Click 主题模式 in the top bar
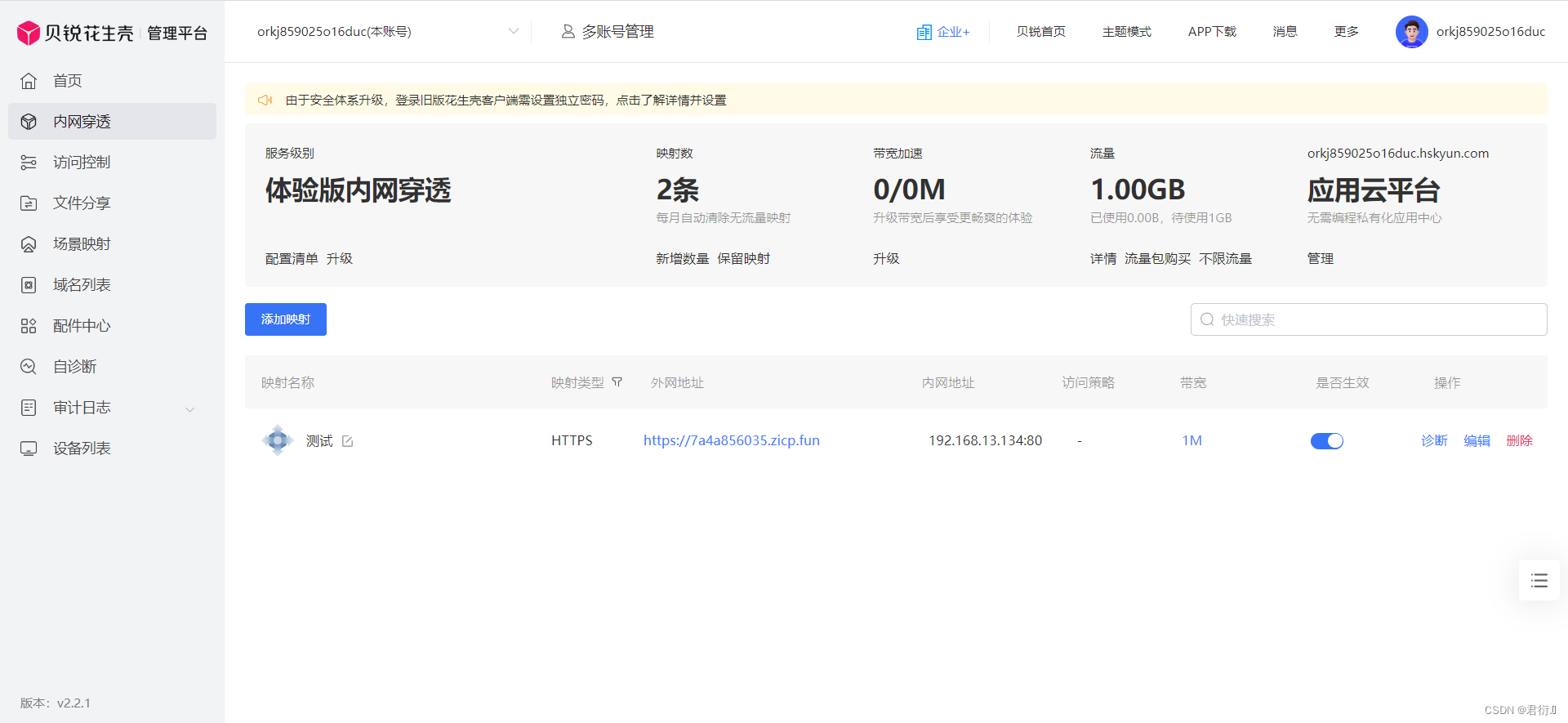Viewport: 1568px width, 723px height. [x=1126, y=32]
